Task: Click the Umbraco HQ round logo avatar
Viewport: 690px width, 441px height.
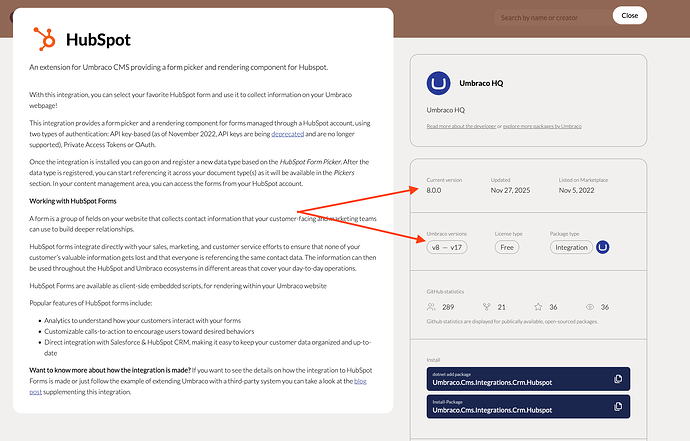Action: click(x=438, y=83)
